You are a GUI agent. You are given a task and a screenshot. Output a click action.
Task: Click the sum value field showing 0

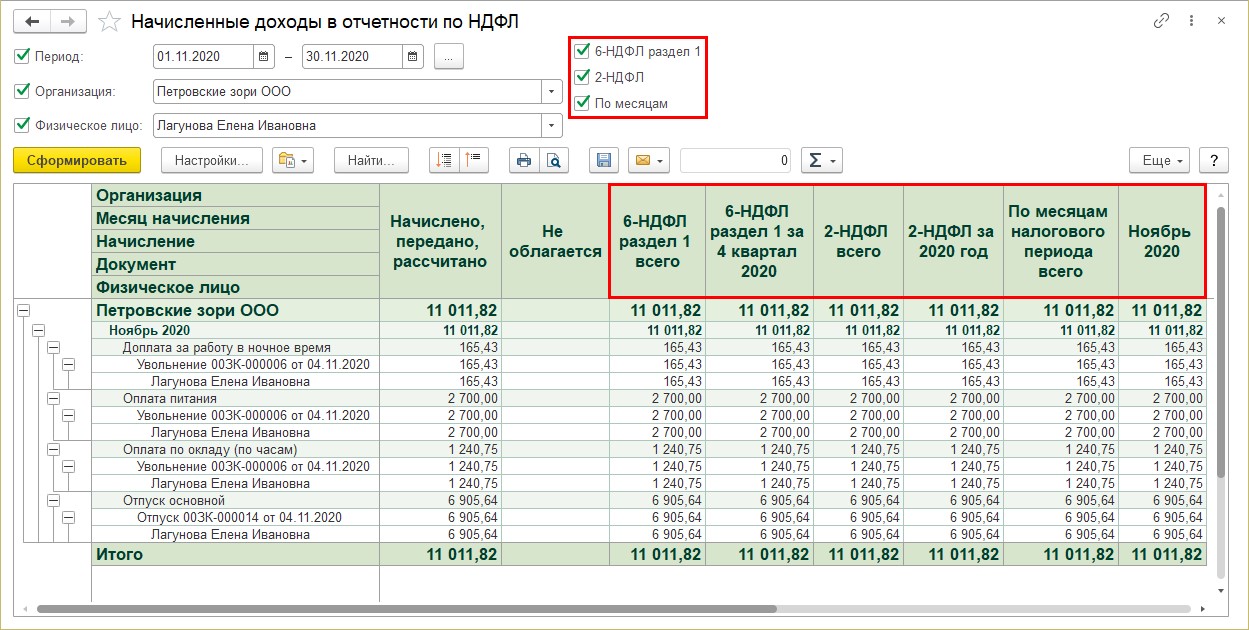[x=737, y=160]
